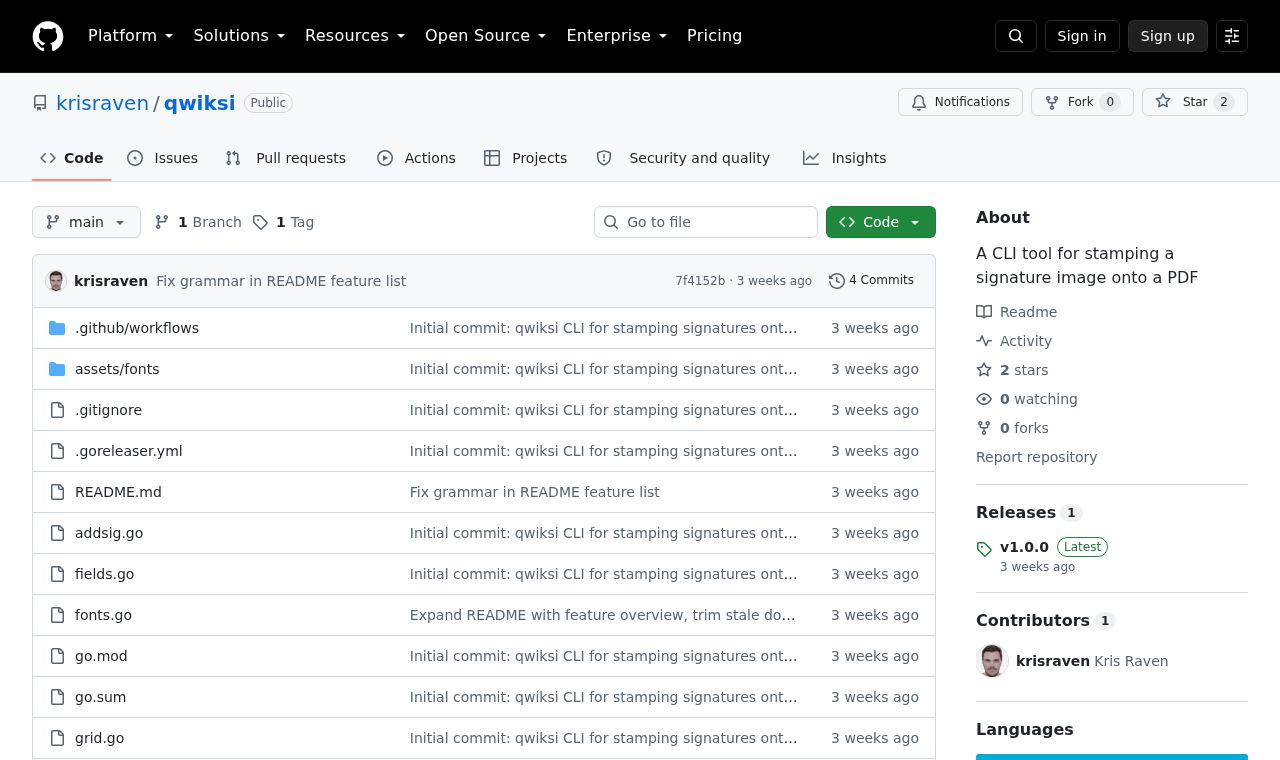Open commit hash 7f4152b
The height and width of the screenshot is (760, 1280).
(700, 281)
